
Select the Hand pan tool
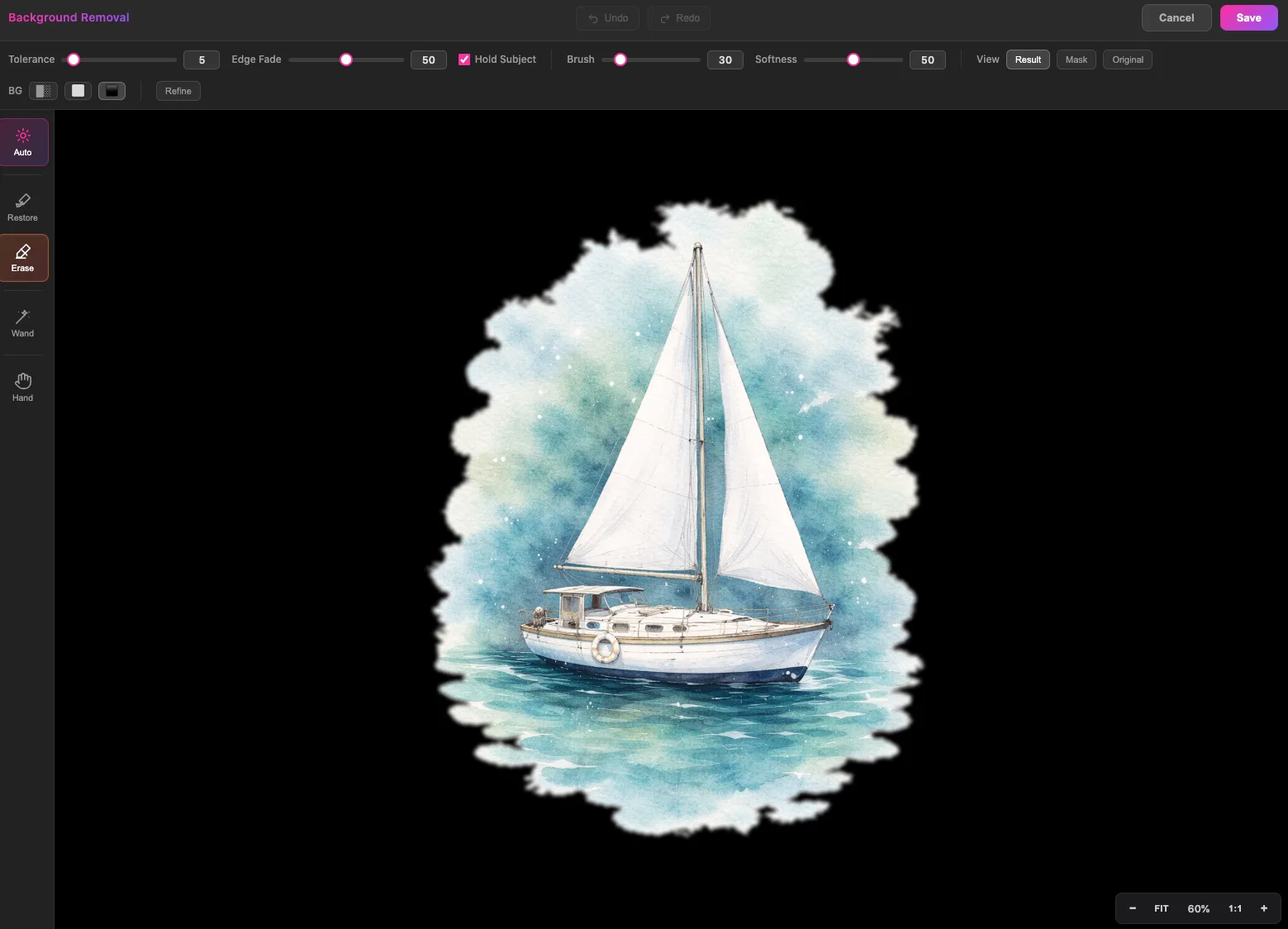(23, 388)
